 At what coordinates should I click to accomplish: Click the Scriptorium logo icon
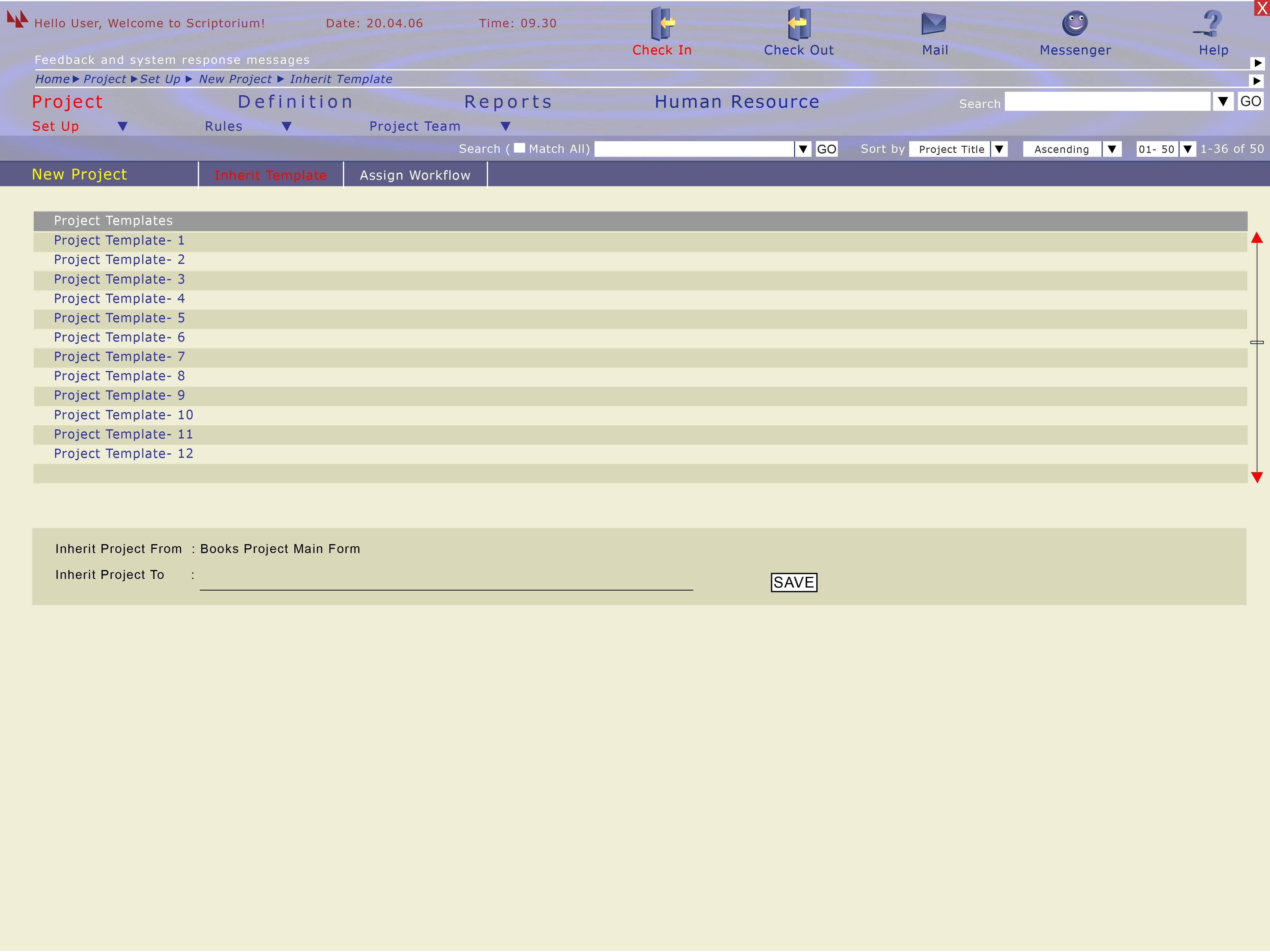(17, 19)
